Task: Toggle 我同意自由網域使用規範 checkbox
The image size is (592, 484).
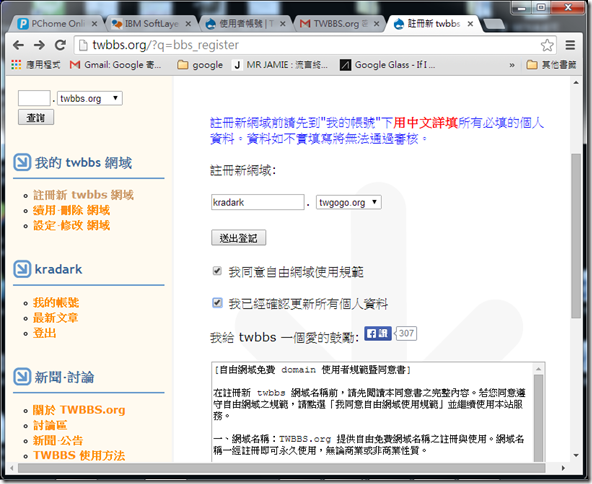Action: pos(217,271)
